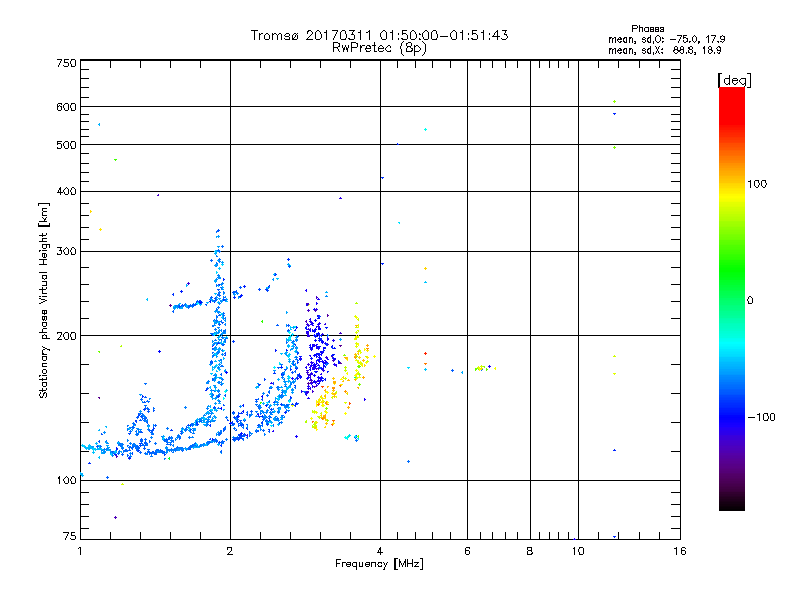Click the x-axis tick label '16'
This screenshot has width=800, height=600.
[x=680, y=551]
